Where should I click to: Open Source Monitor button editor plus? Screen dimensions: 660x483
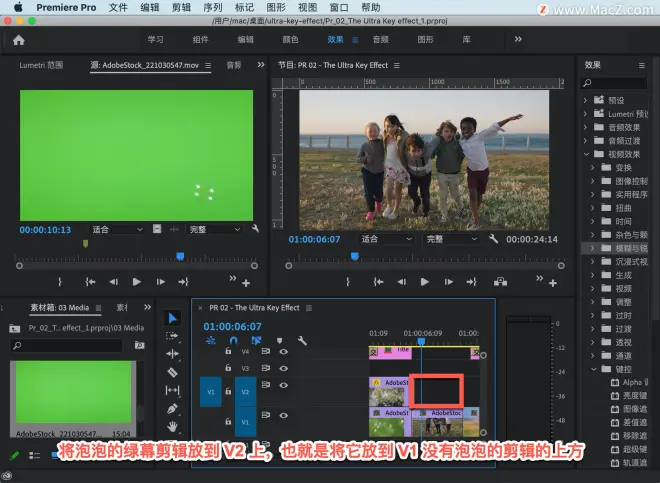pyautogui.click(x=246, y=283)
